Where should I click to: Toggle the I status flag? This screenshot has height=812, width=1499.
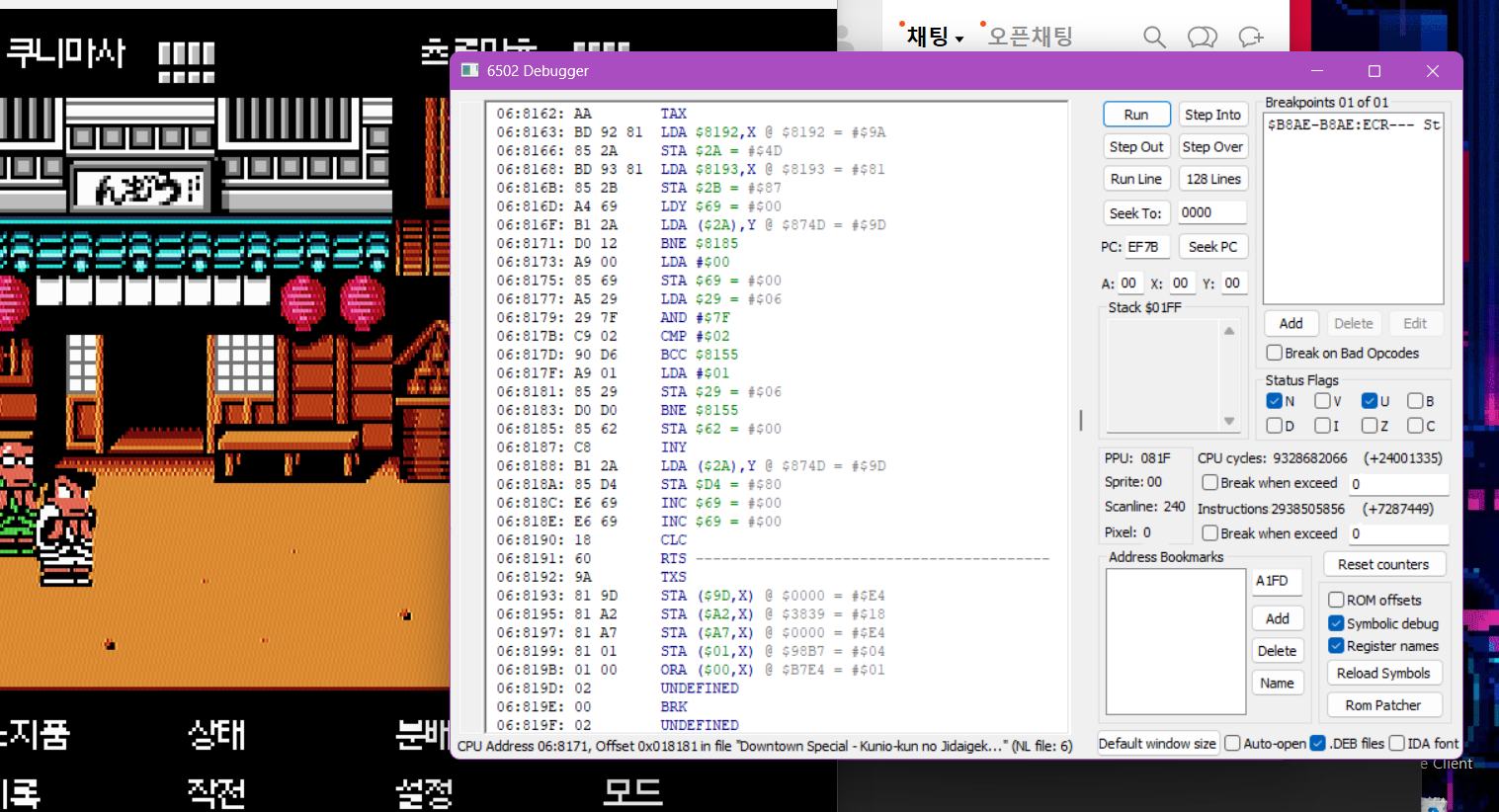[x=1322, y=426]
